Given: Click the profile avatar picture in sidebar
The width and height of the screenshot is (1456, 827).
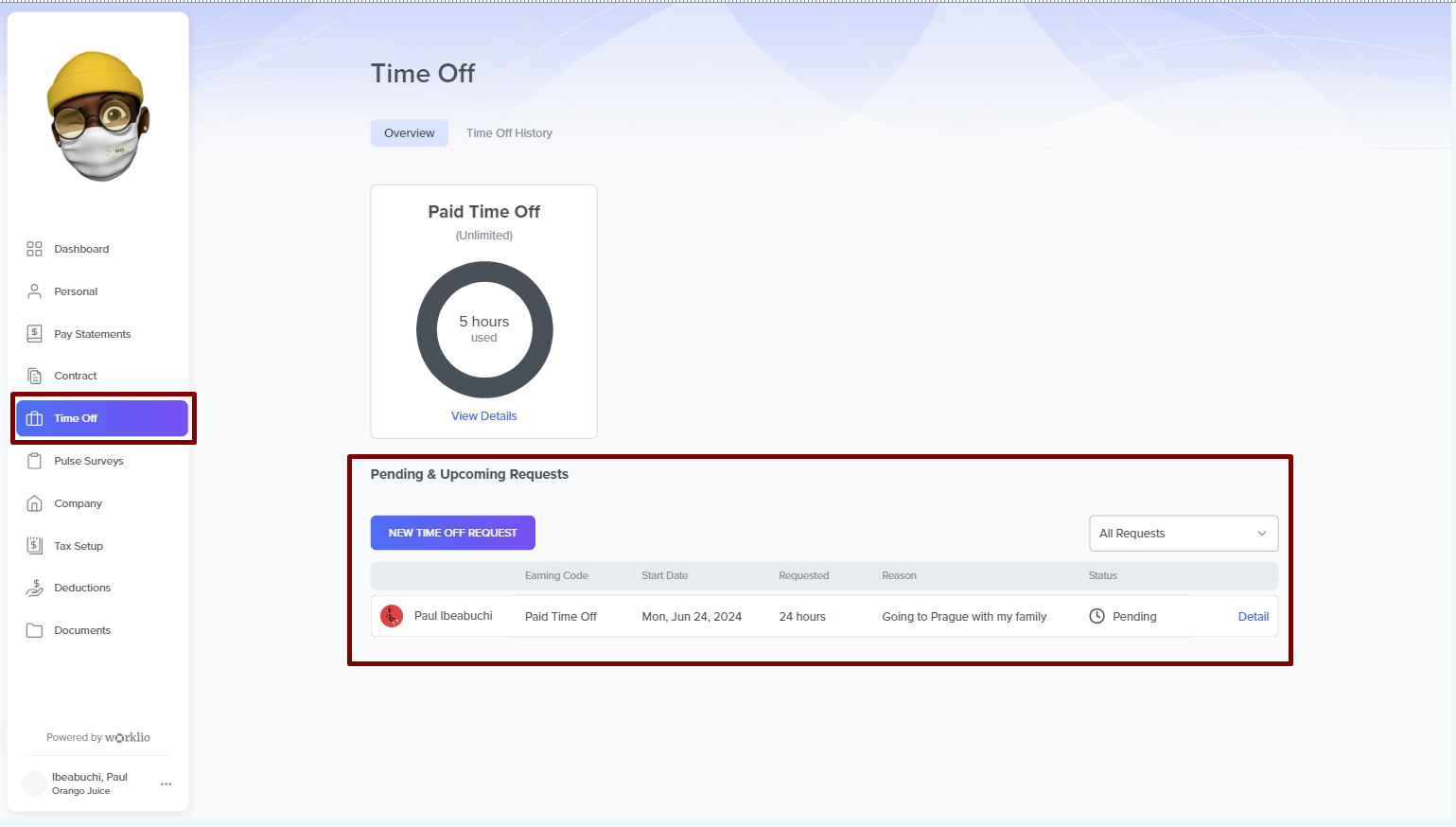Looking at the screenshot, I should tap(98, 115).
